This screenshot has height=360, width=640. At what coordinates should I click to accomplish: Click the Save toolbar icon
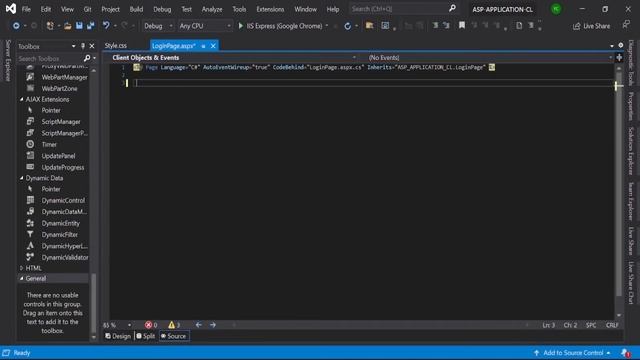point(79,26)
